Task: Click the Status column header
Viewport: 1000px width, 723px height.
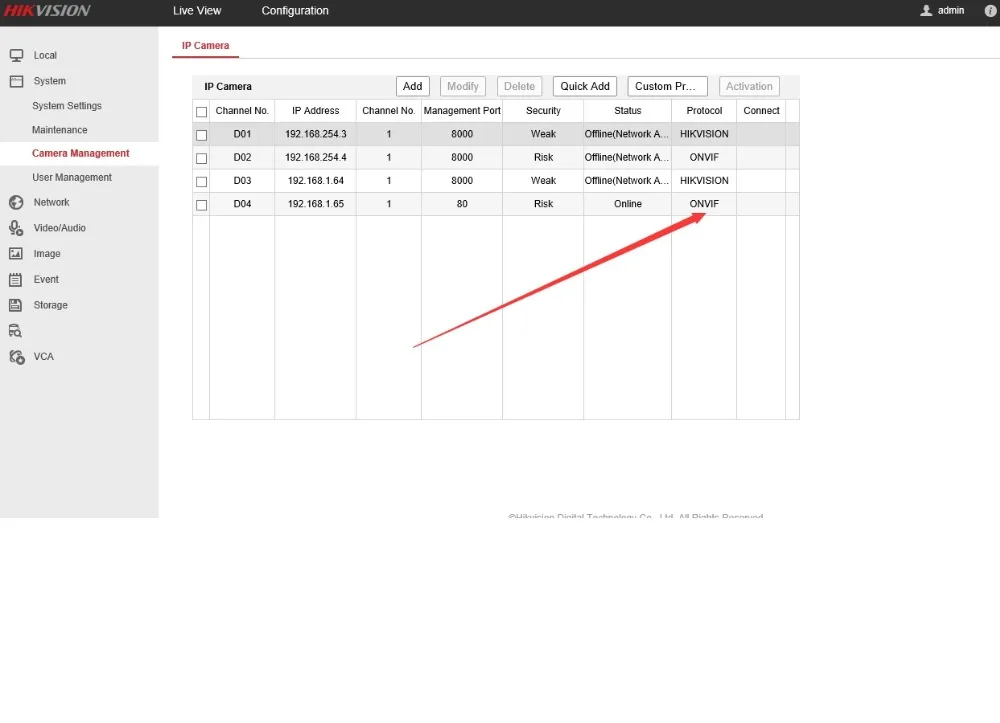Action: click(x=628, y=111)
